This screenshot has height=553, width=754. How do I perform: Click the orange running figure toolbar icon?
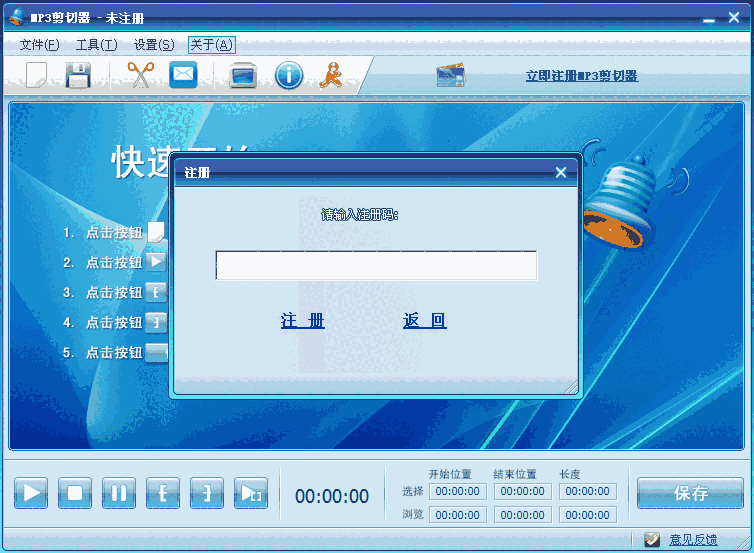tap(331, 75)
